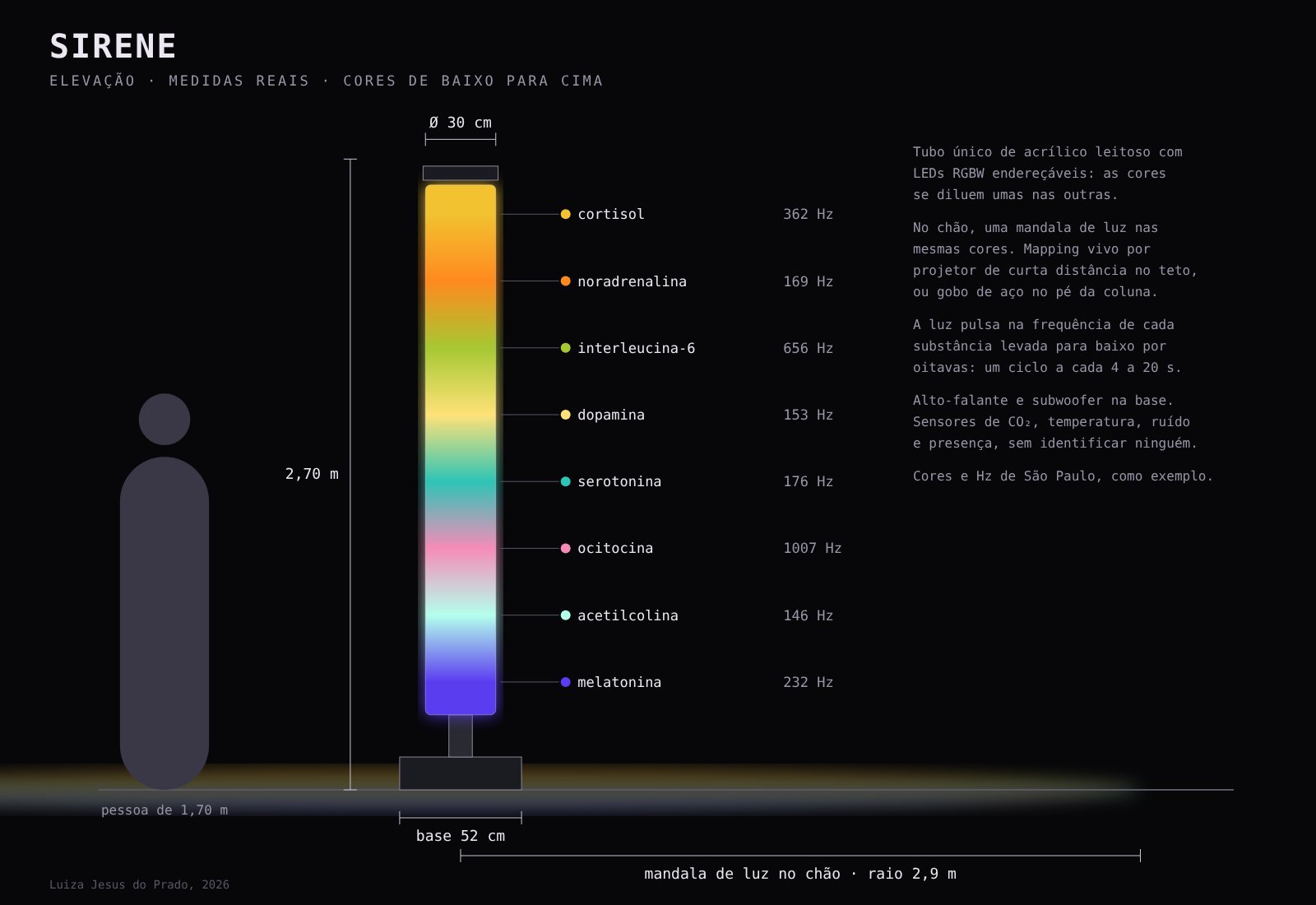
Task: Click the pale yellow dopamina dot
Action: click(x=565, y=415)
